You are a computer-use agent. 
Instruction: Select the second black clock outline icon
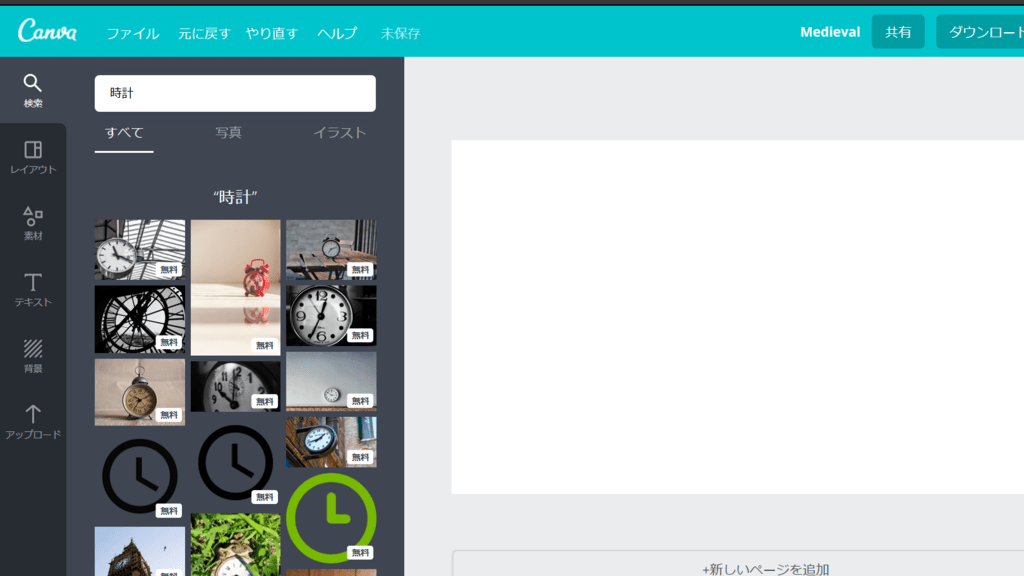pyautogui.click(x=236, y=463)
